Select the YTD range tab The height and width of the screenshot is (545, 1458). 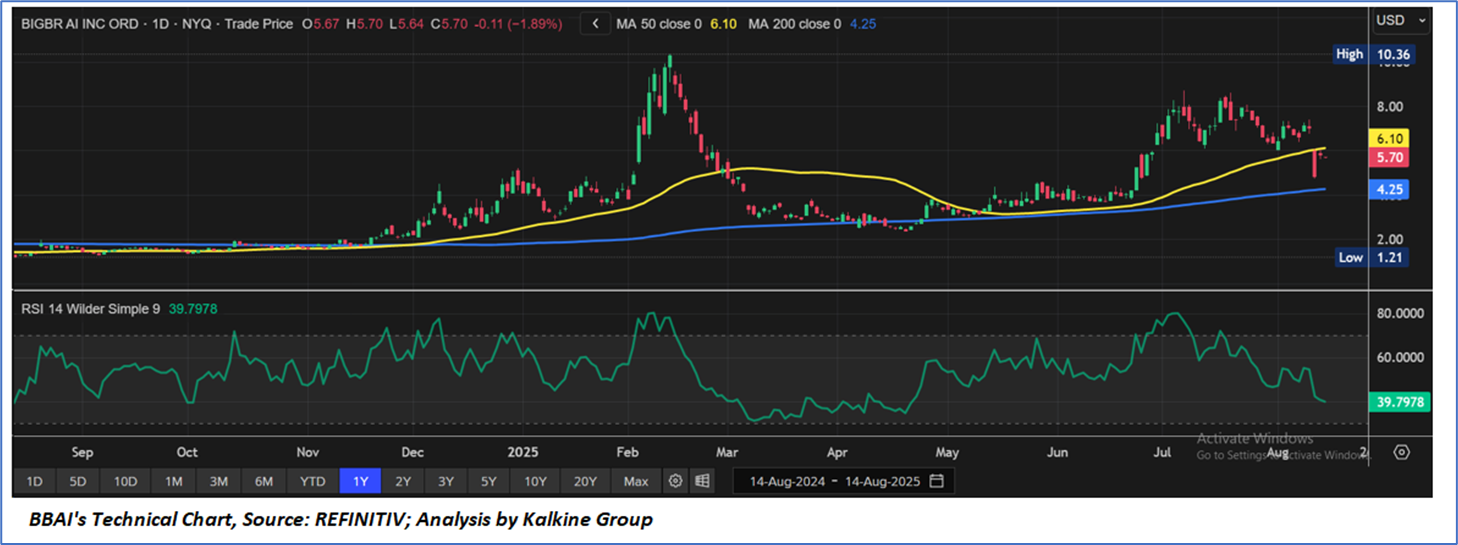coord(312,481)
